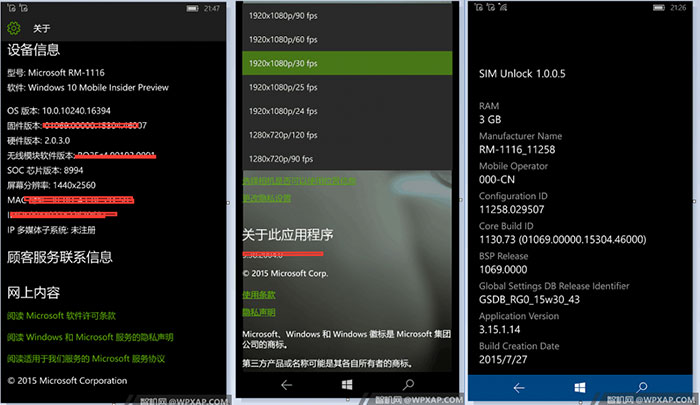The height and width of the screenshot is (405, 700).
Task: Select 1280x720p/90 fps option
Action: click(x=347, y=159)
